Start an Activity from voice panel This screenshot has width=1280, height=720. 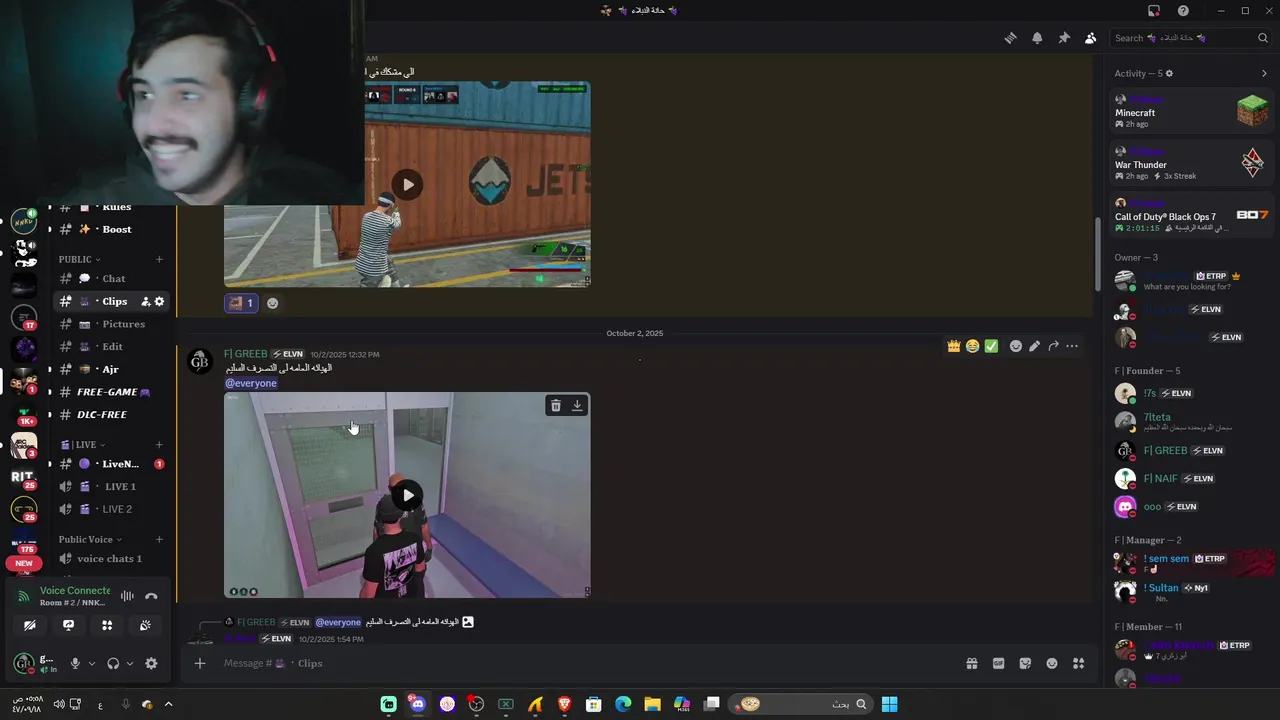(x=107, y=625)
